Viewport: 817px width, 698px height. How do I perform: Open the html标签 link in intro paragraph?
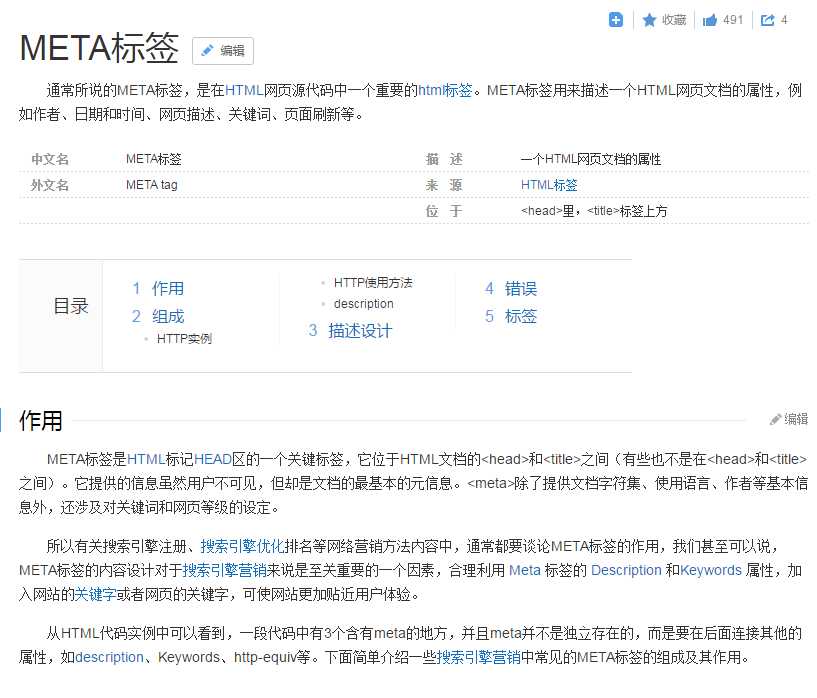coord(445,90)
